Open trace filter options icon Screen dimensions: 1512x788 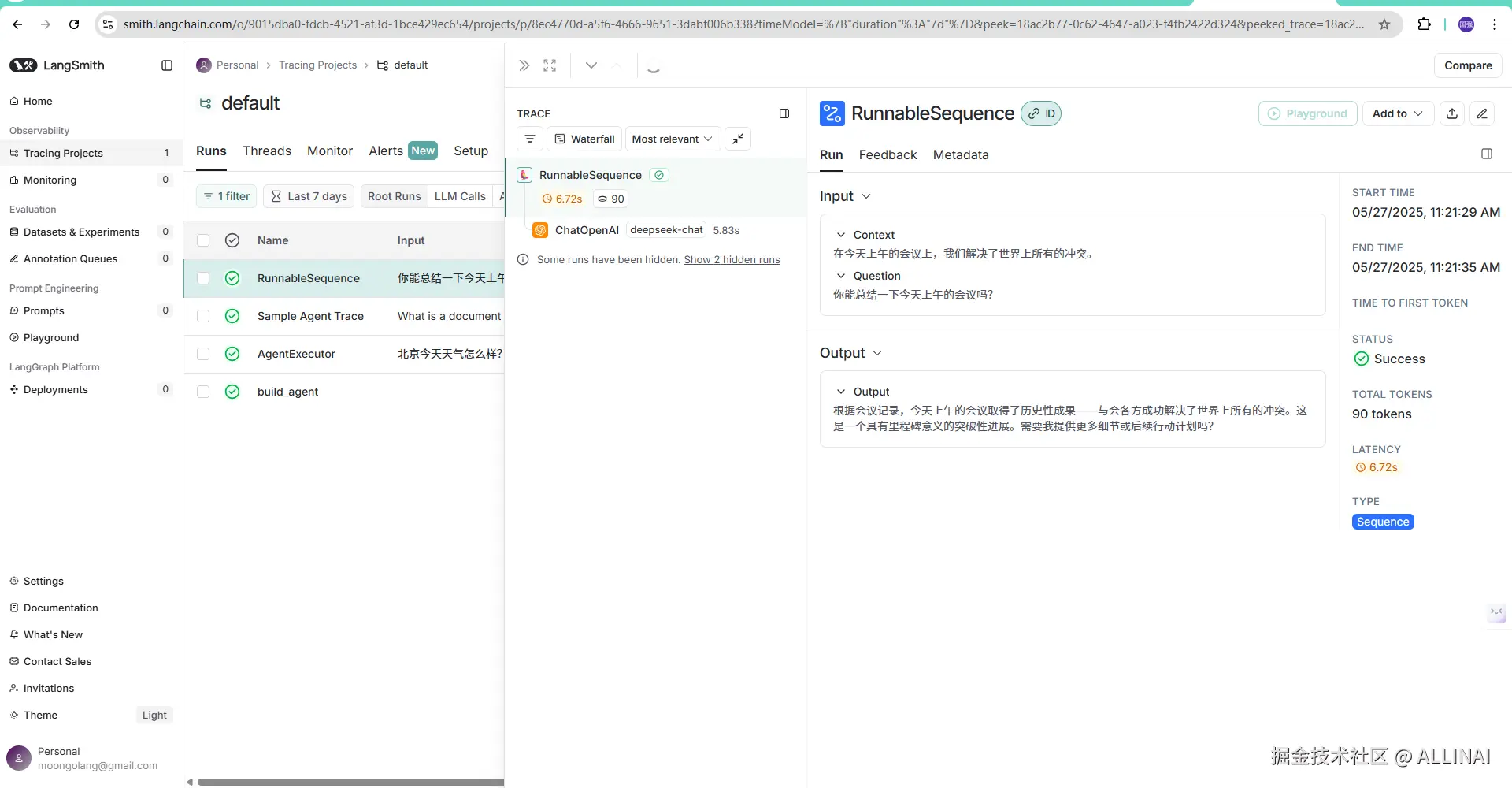pos(530,139)
